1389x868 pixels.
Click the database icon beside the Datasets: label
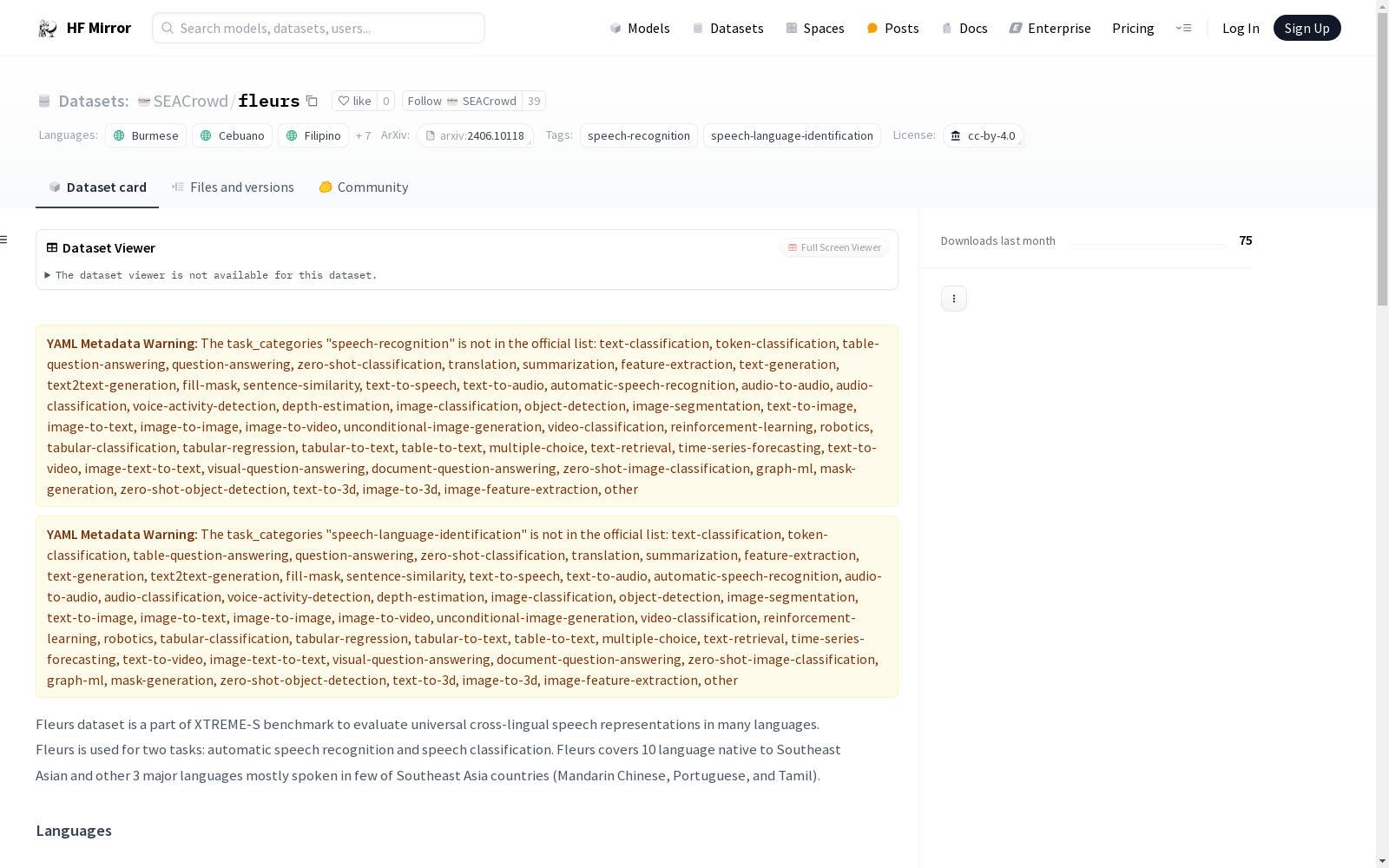coord(44,101)
